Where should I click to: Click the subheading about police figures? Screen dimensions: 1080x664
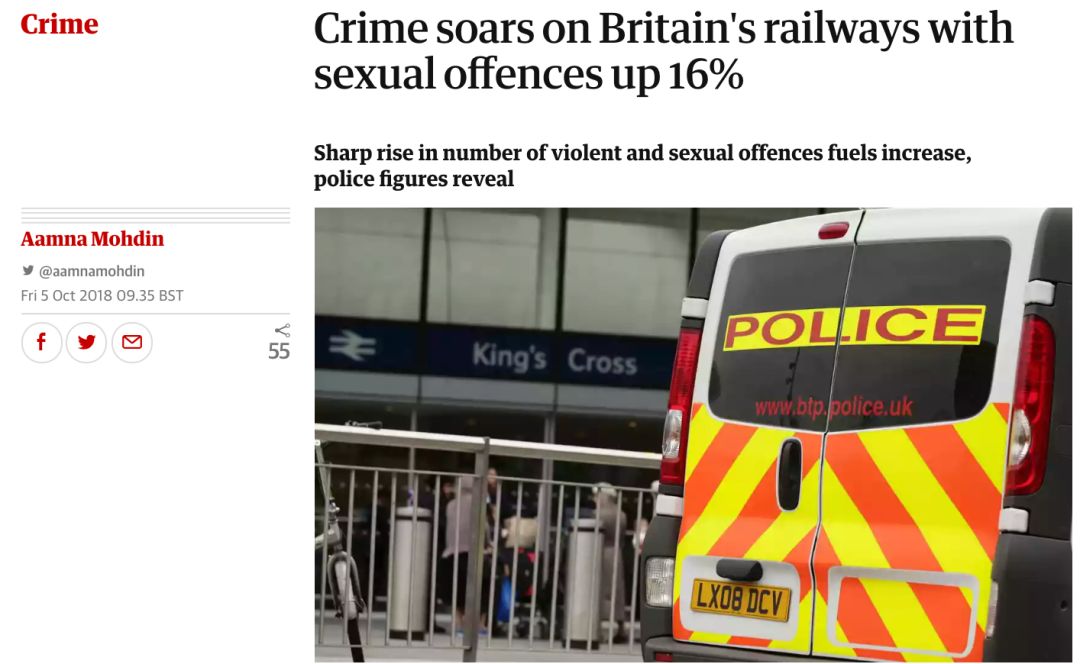643,165
